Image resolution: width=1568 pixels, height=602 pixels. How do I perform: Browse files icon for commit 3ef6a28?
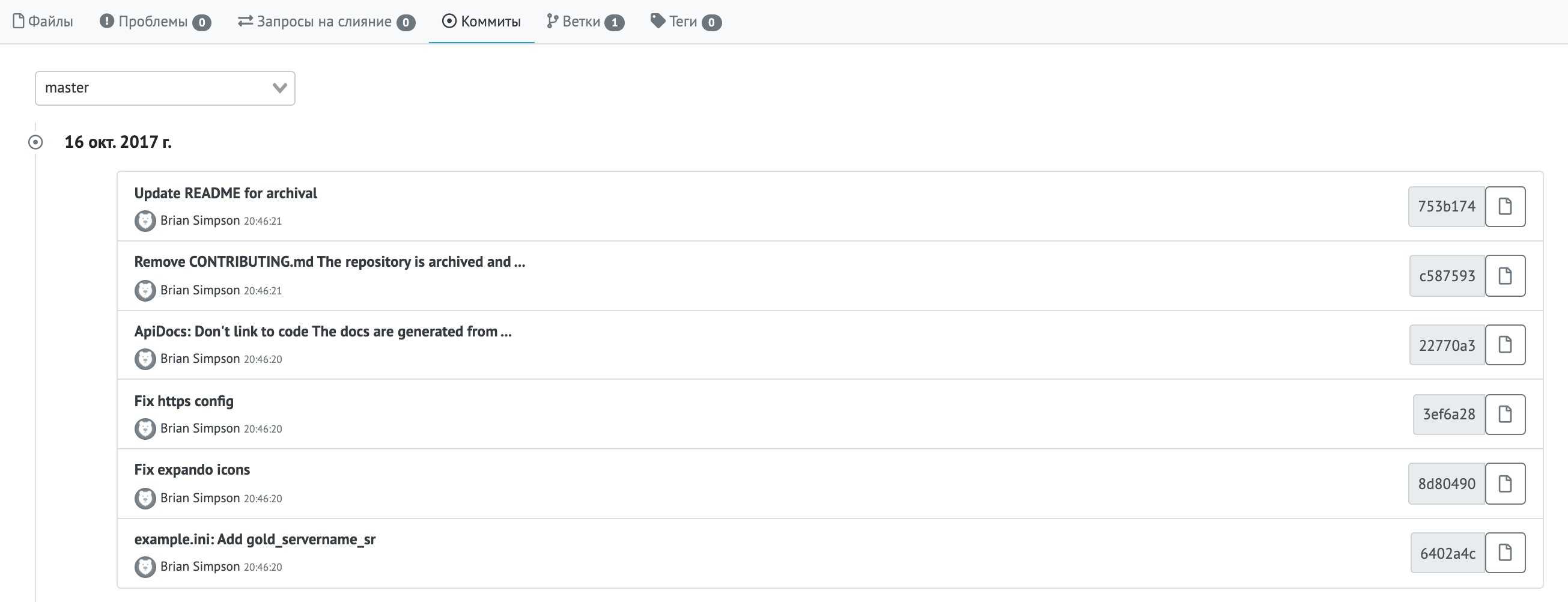(1505, 415)
